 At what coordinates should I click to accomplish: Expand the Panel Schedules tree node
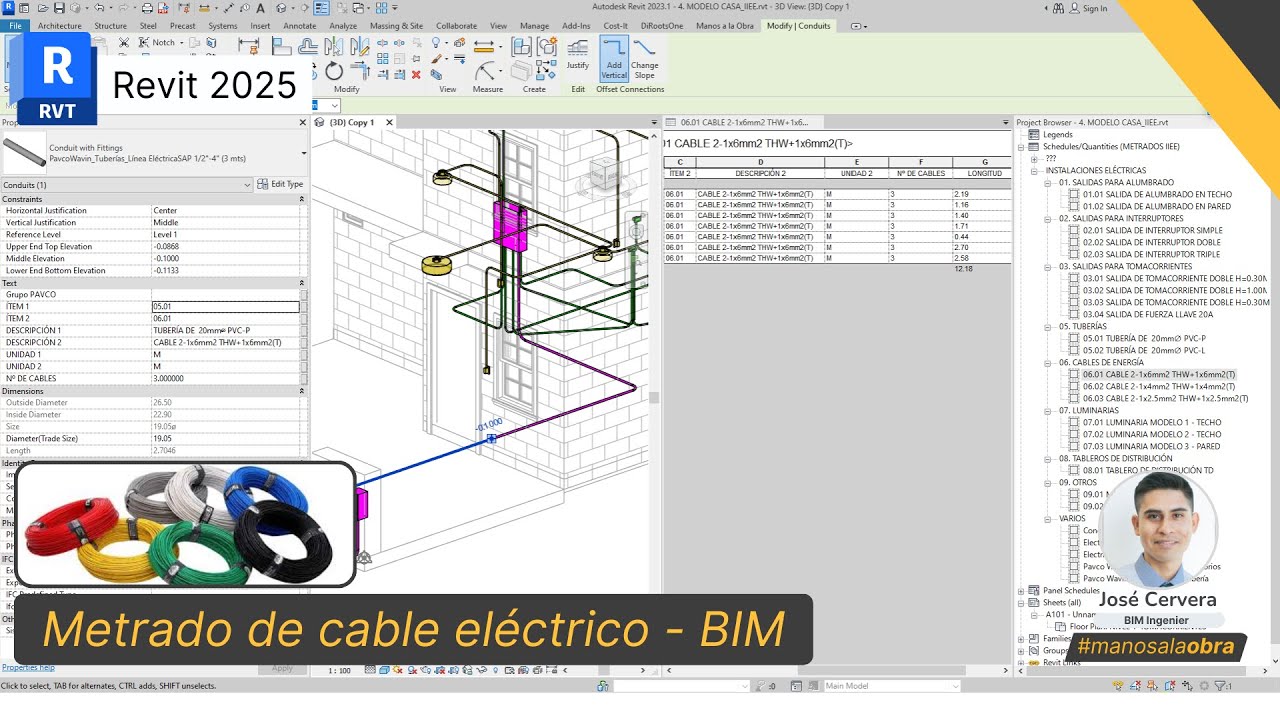pos(1022,591)
